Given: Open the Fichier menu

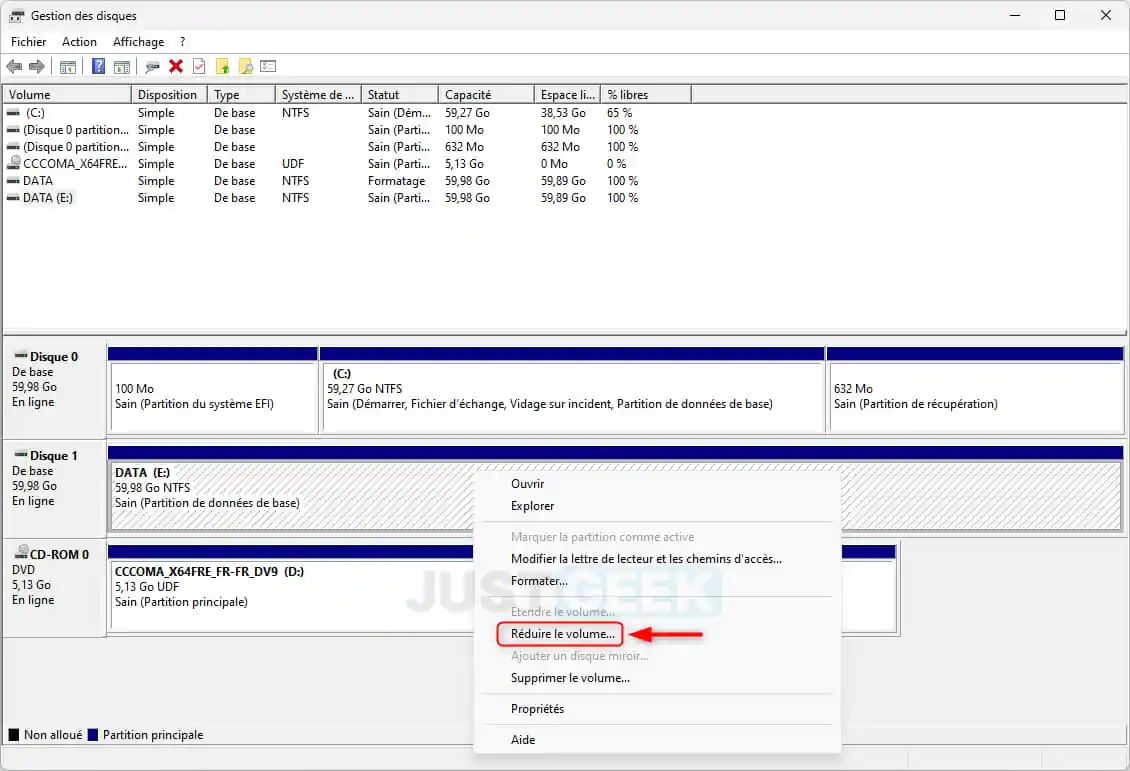Looking at the screenshot, I should click(x=29, y=42).
